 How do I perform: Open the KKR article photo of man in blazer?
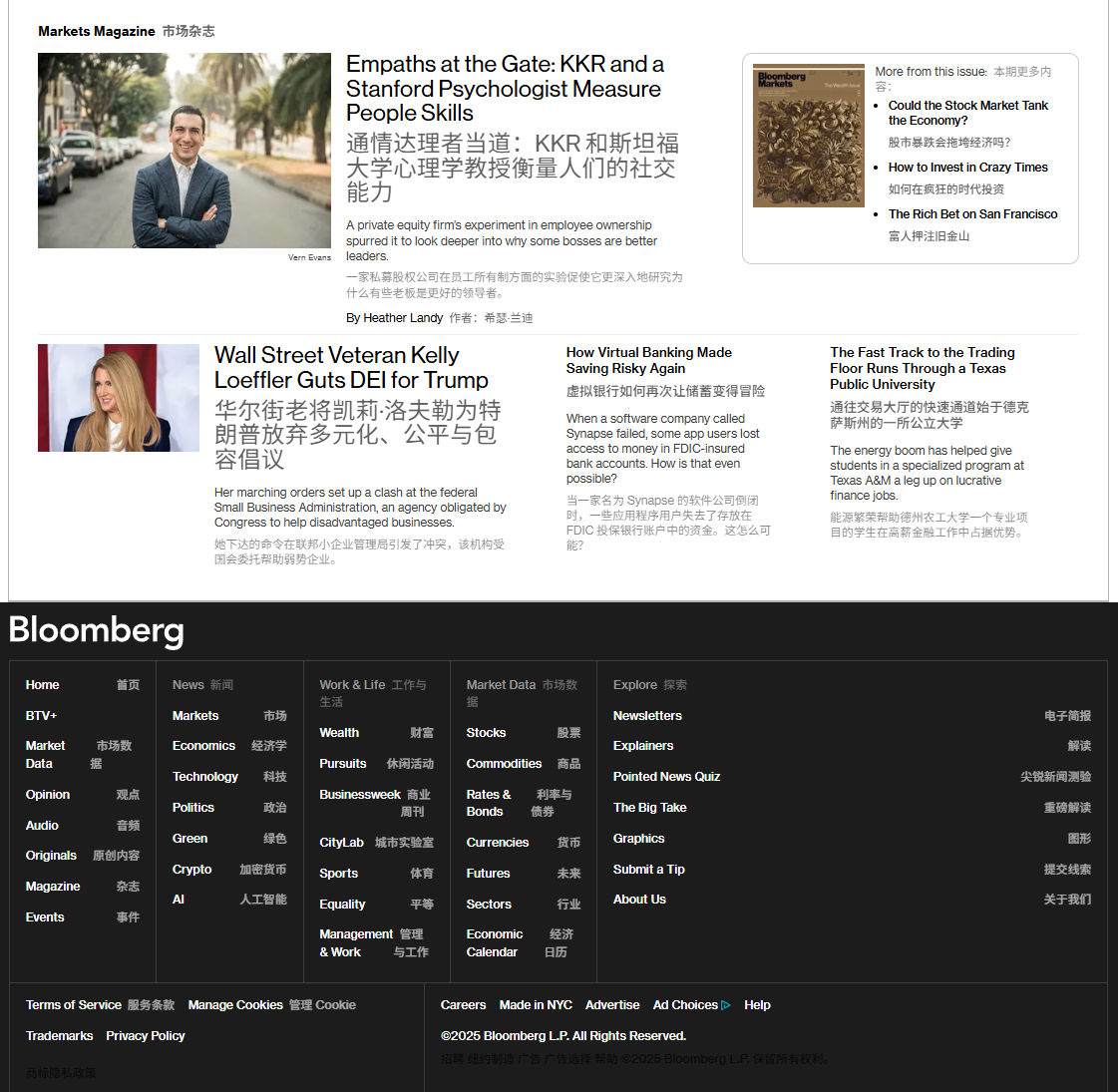pos(184,151)
